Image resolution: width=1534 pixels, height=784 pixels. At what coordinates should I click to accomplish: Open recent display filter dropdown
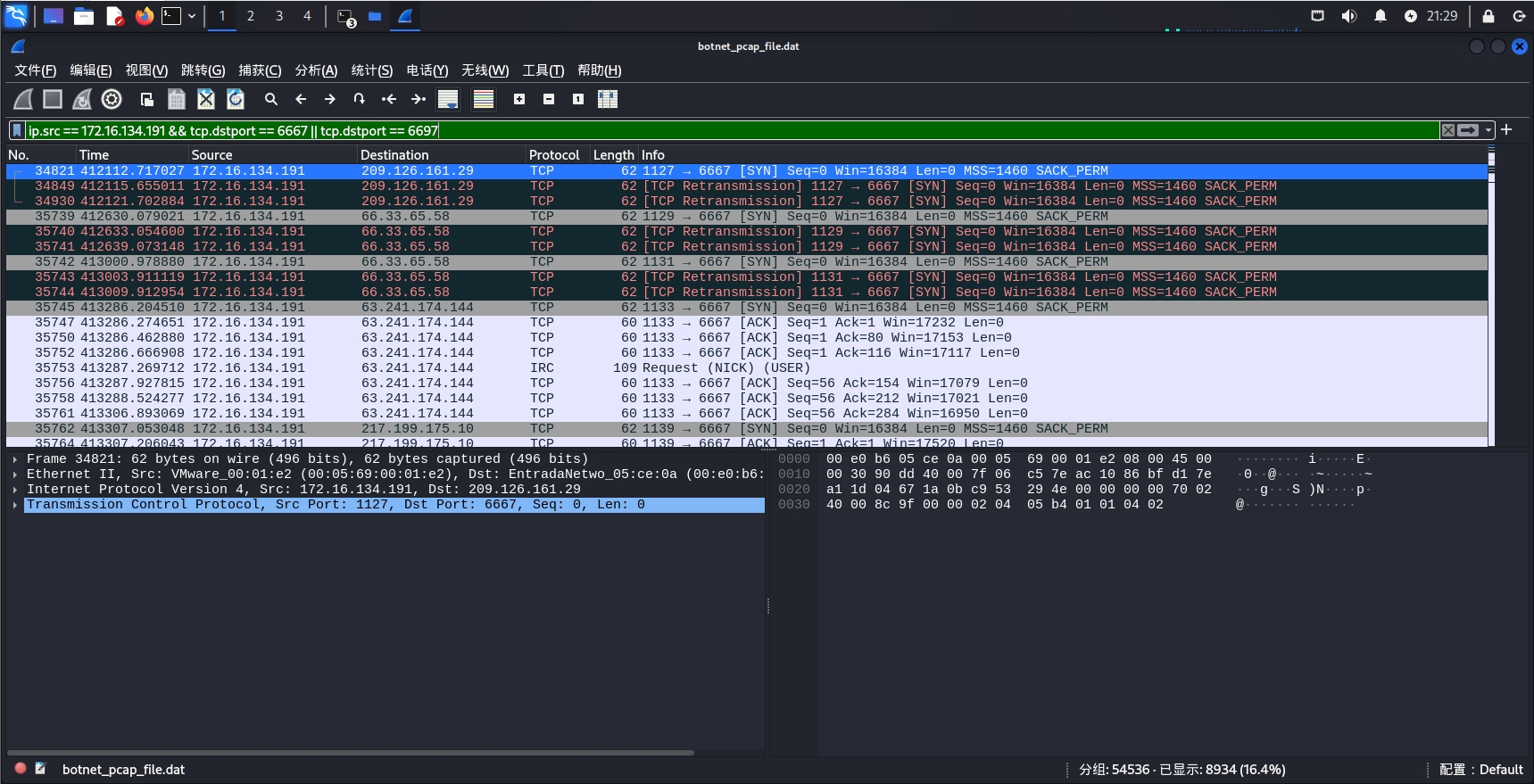(x=1488, y=130)
